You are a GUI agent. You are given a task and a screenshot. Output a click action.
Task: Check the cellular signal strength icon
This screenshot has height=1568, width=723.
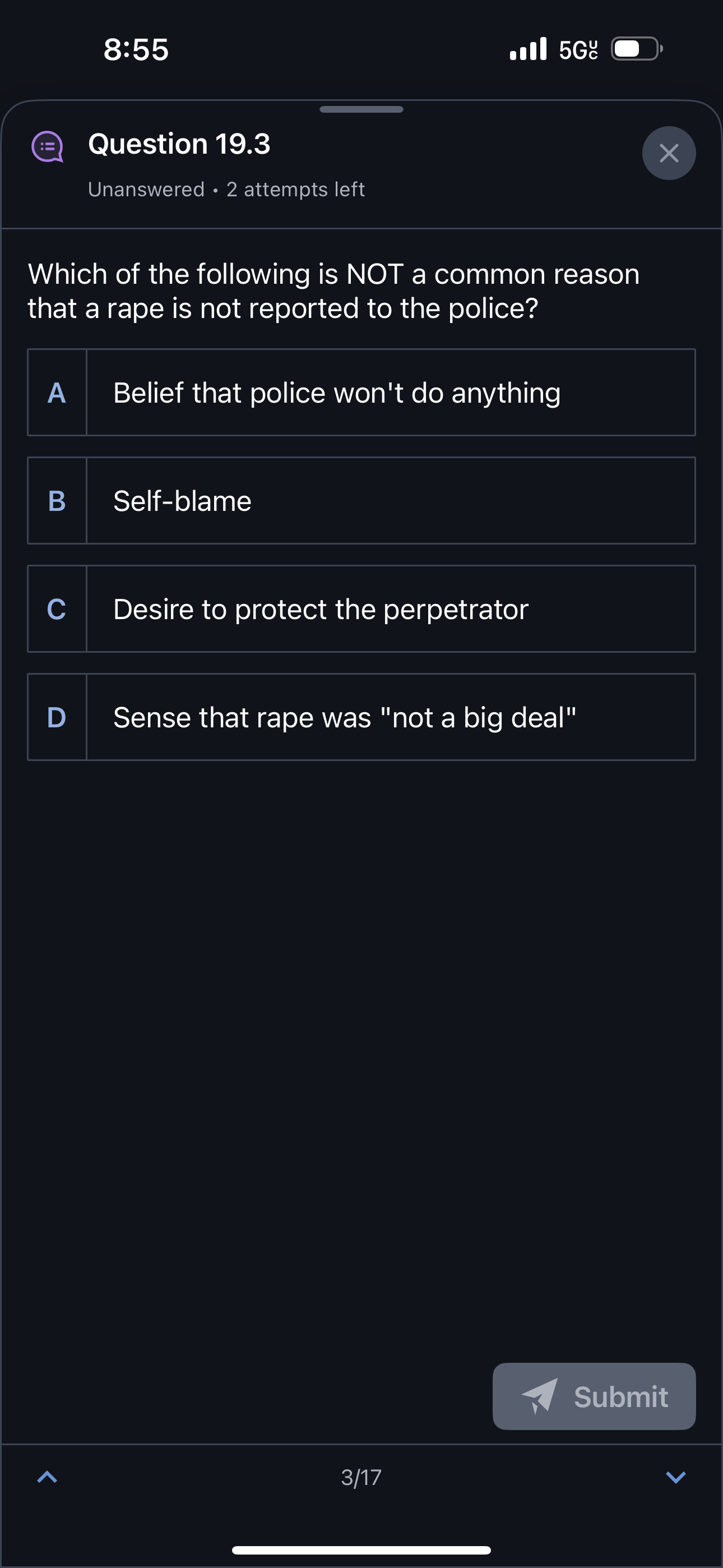(x=527, y=49)
